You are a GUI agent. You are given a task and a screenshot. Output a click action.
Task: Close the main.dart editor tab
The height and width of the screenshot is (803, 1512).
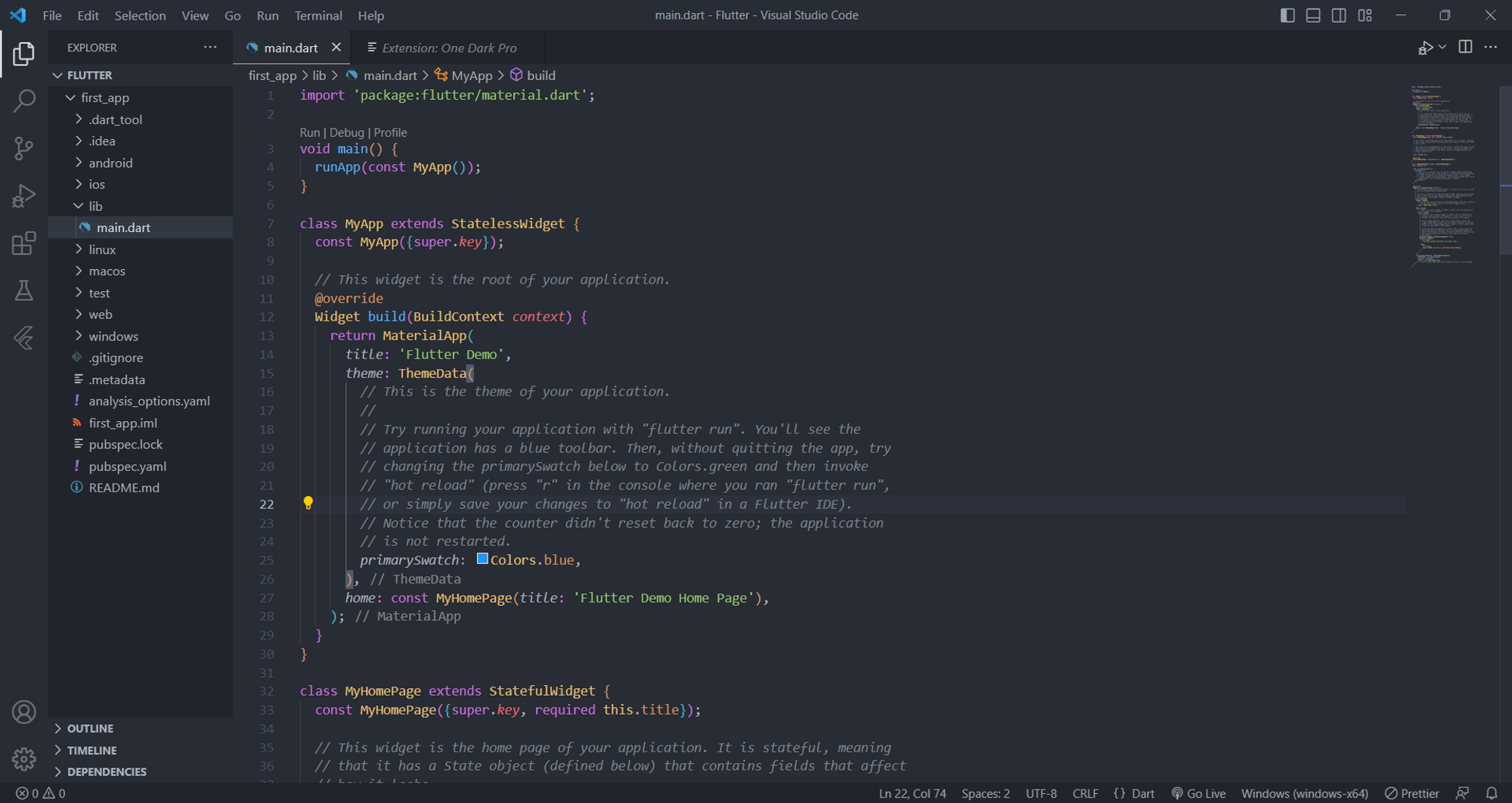click(x=336, y=47)
